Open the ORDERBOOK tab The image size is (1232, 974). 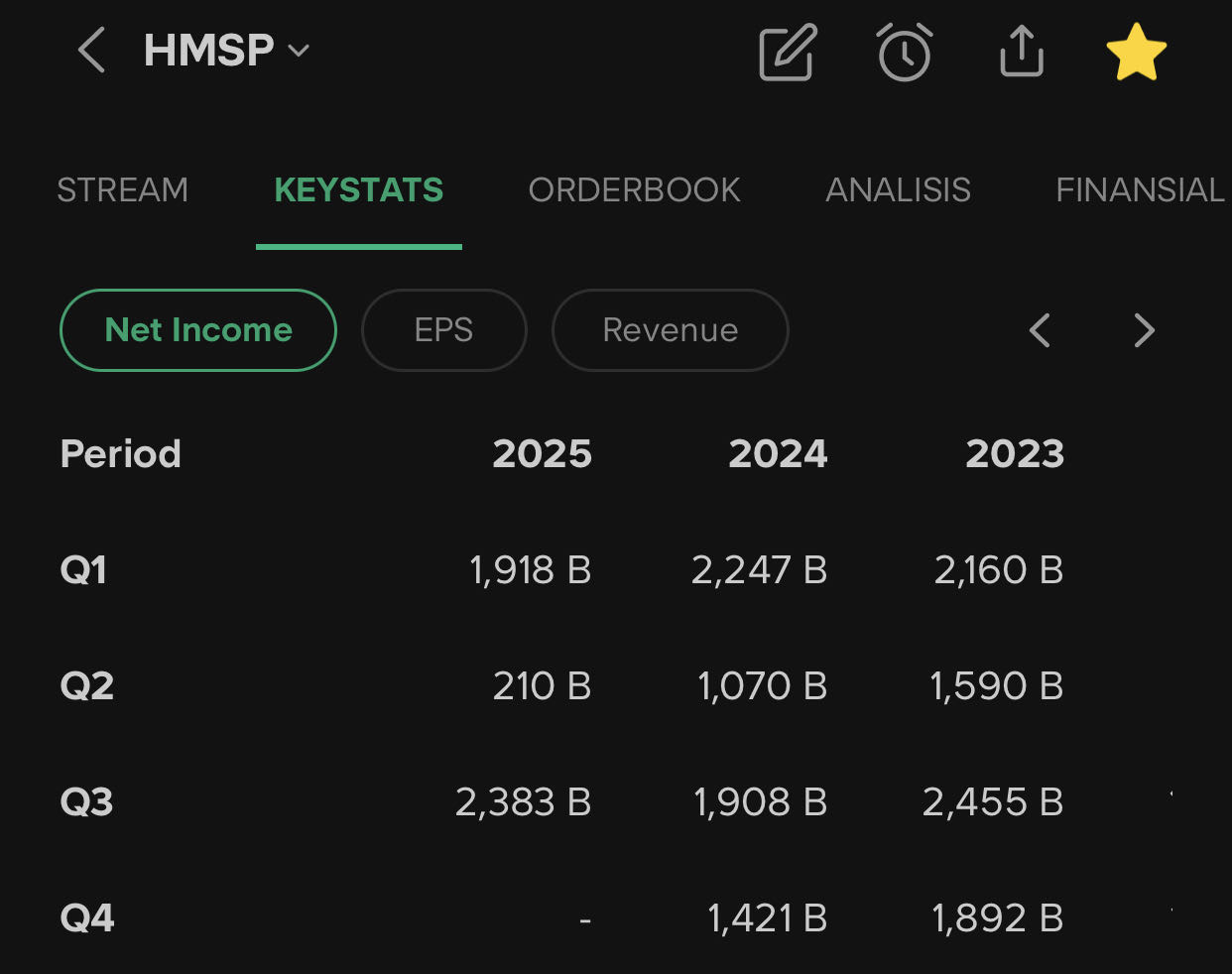pyautogui.click(x=634, y=189)
